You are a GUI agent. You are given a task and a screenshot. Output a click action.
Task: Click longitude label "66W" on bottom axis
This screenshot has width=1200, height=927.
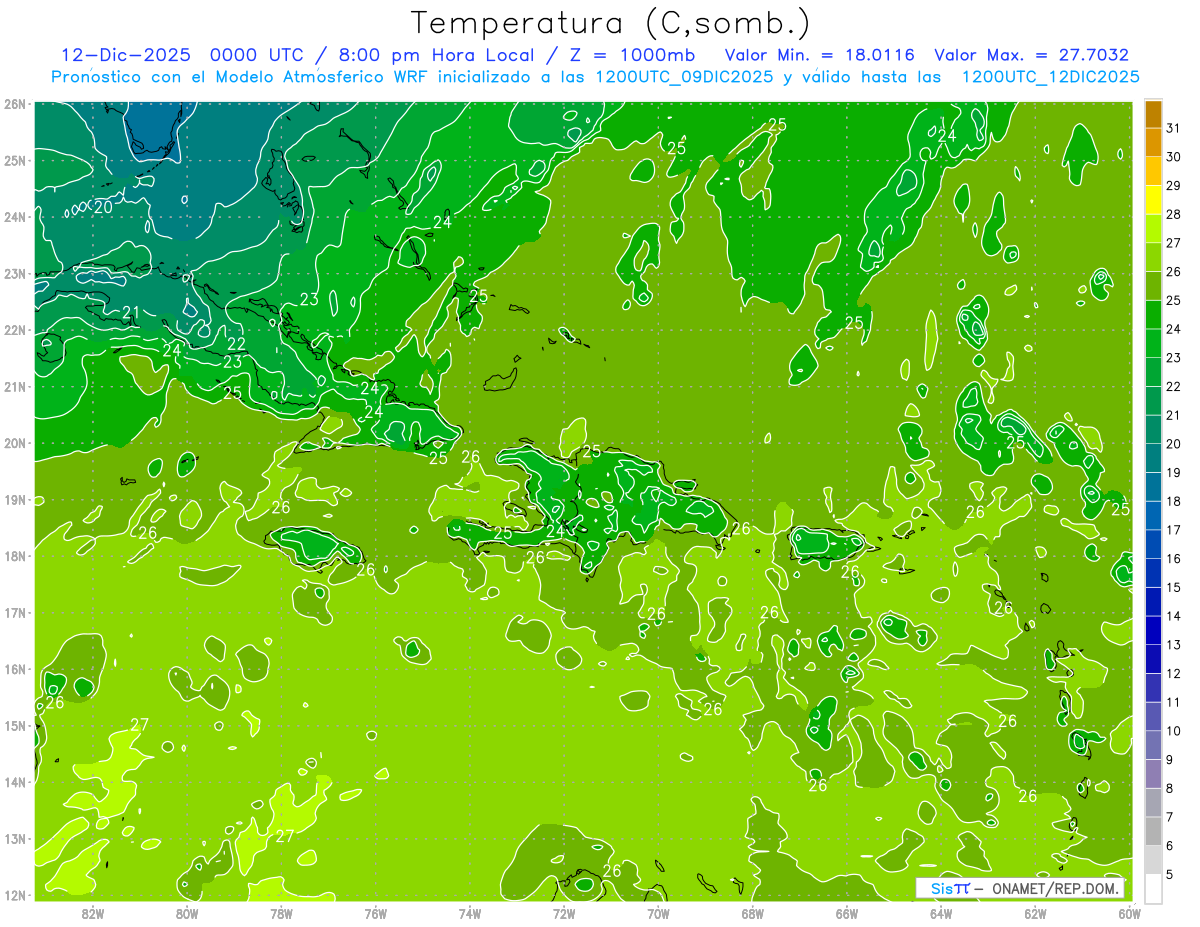tap(847, 912)
